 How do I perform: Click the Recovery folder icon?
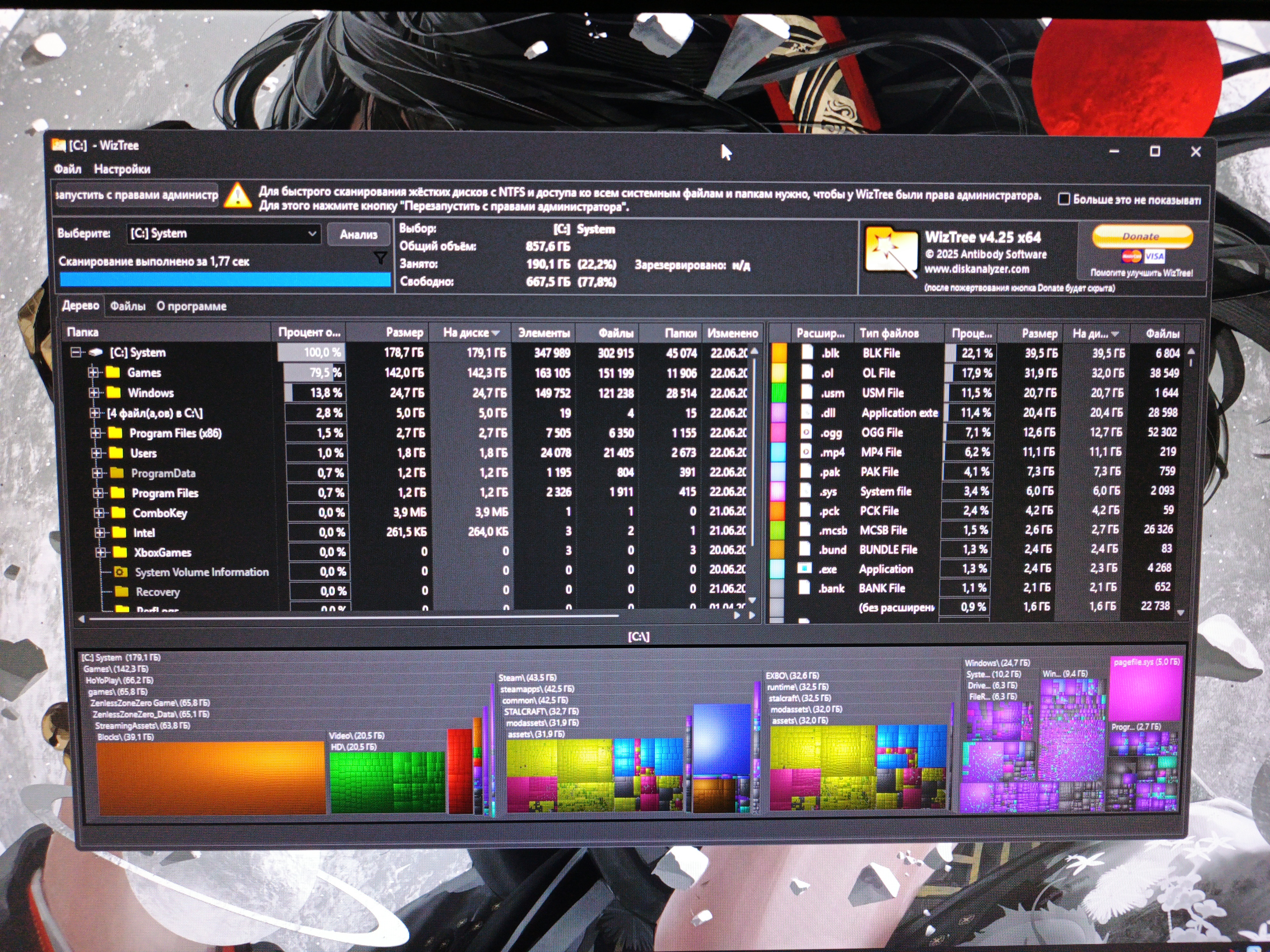point(121,591)
